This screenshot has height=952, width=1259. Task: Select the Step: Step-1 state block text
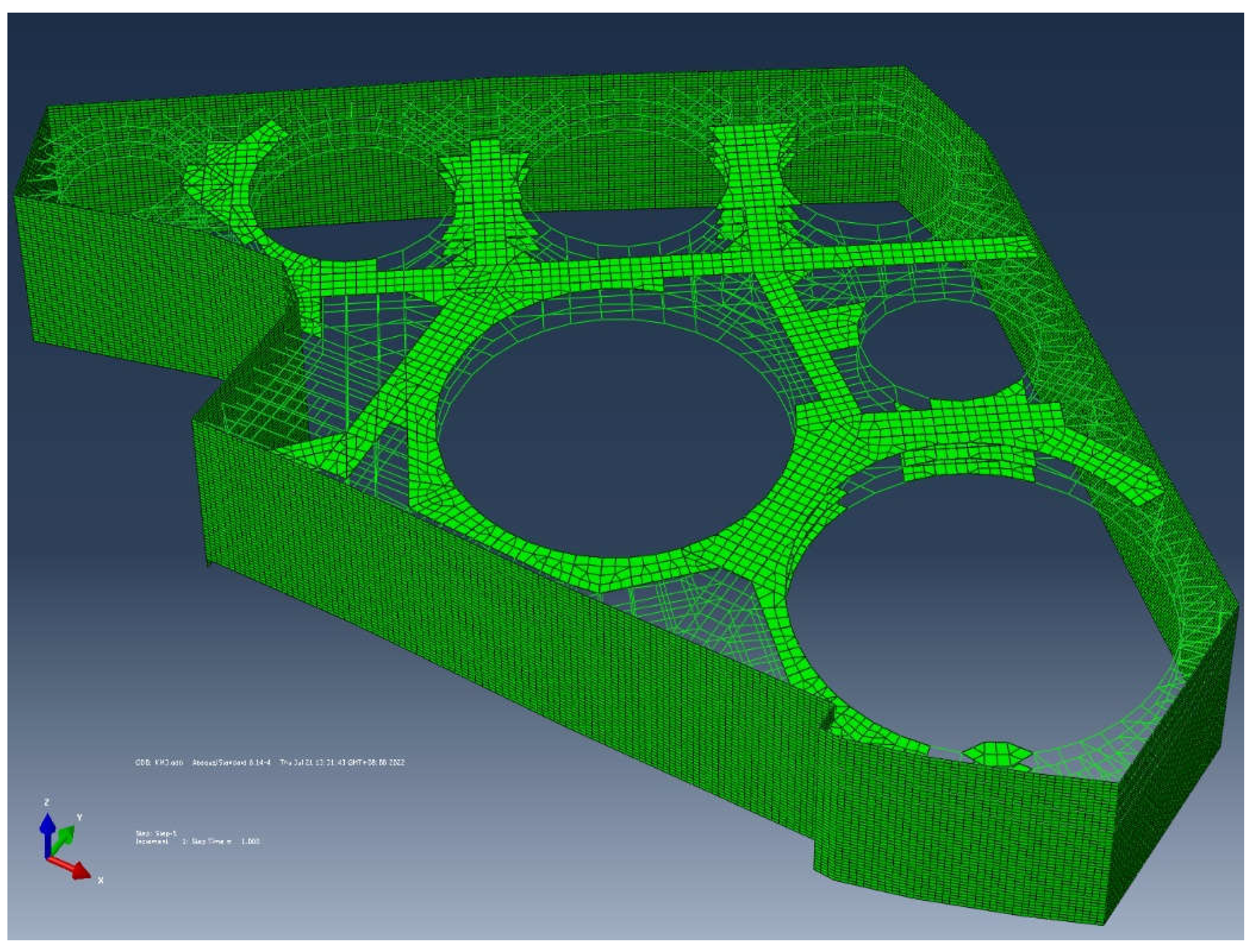tap(156, 833)
